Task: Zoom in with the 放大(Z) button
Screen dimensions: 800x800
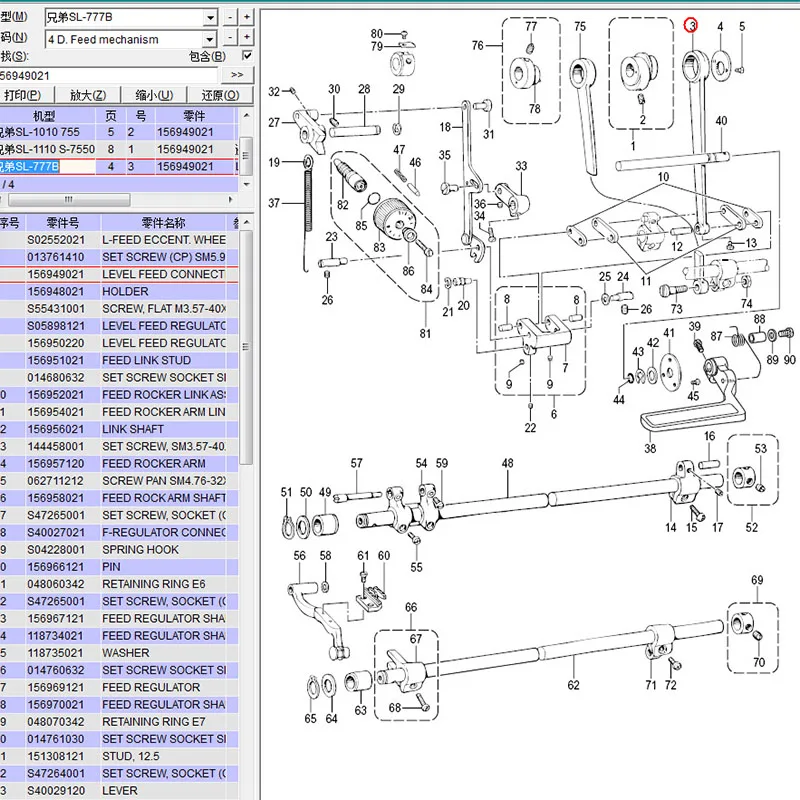Action: click(x=88, y=95)
